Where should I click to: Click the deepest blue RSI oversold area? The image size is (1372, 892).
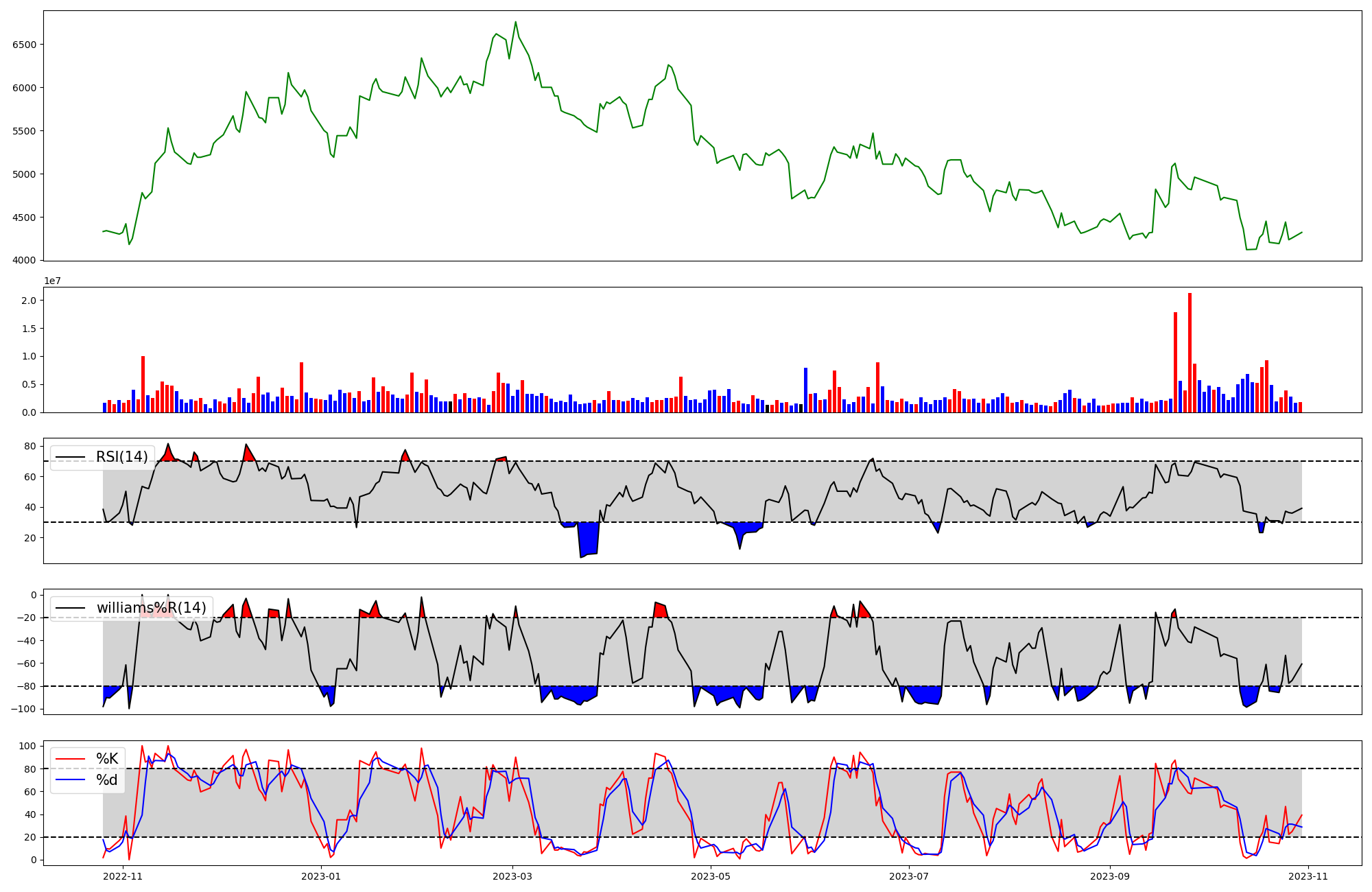(588, 539)
